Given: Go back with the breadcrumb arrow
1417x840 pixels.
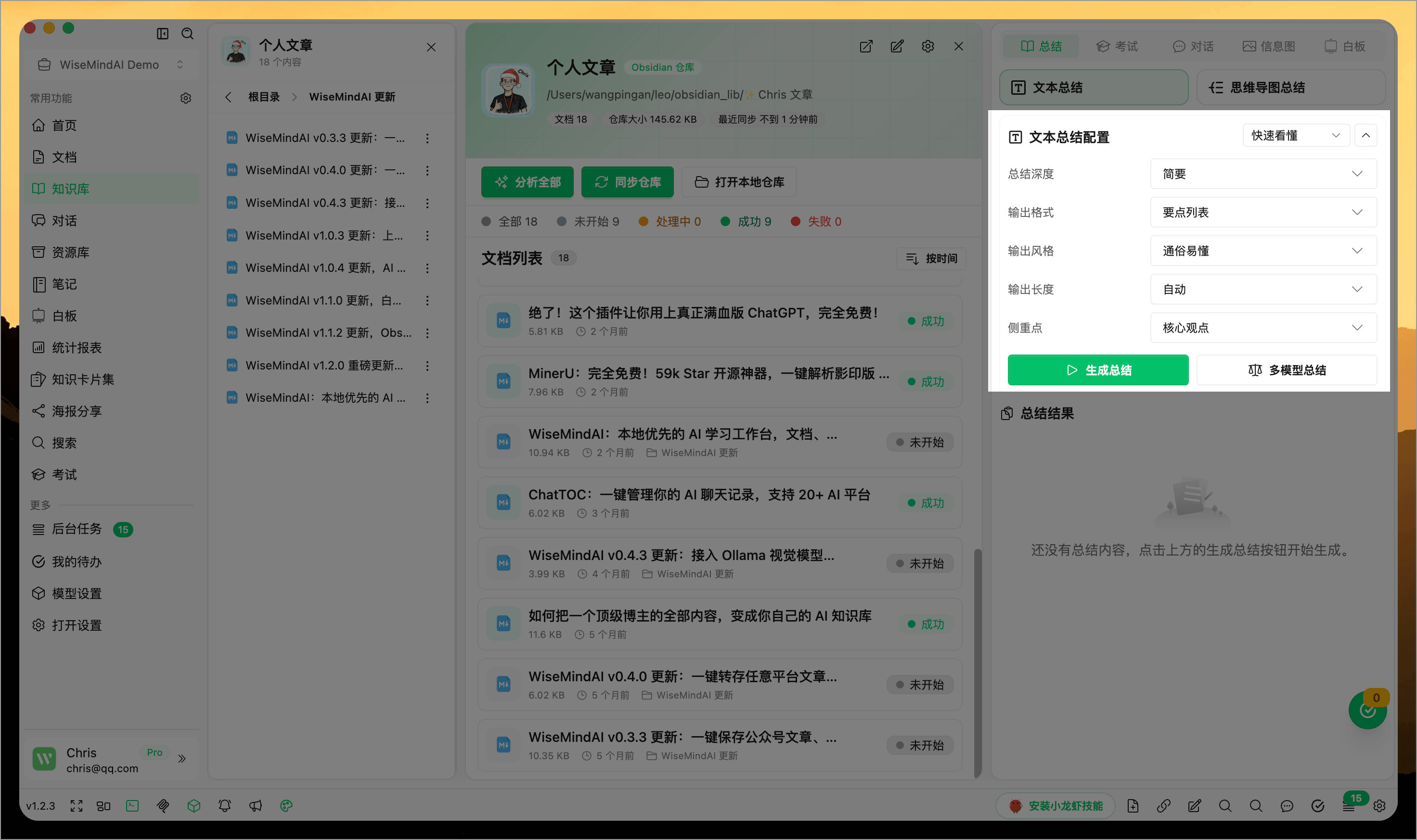Looking at the screenshot, I should coord(228,97).
